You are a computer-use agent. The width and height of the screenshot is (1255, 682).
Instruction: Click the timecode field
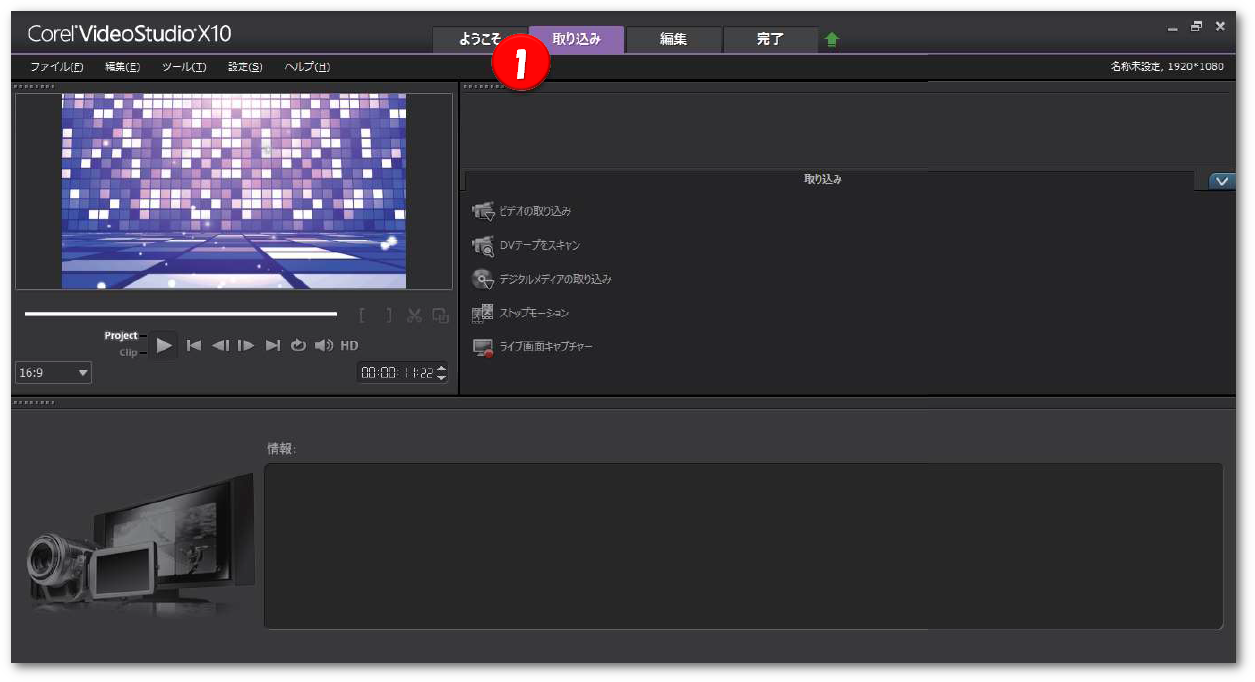tap(397, 373)
